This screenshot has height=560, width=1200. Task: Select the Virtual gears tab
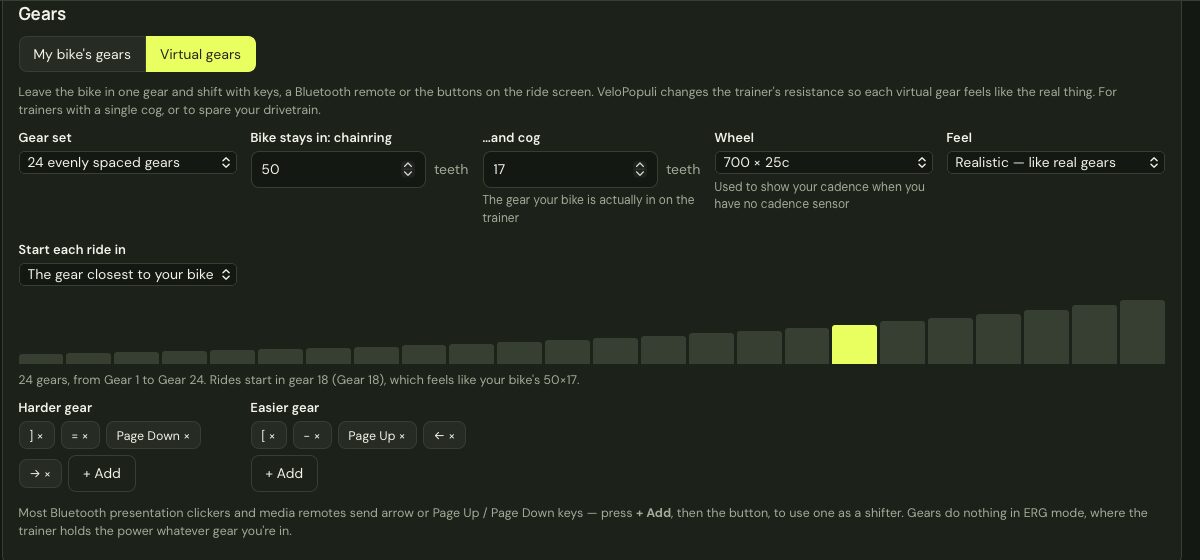point(200,54)
